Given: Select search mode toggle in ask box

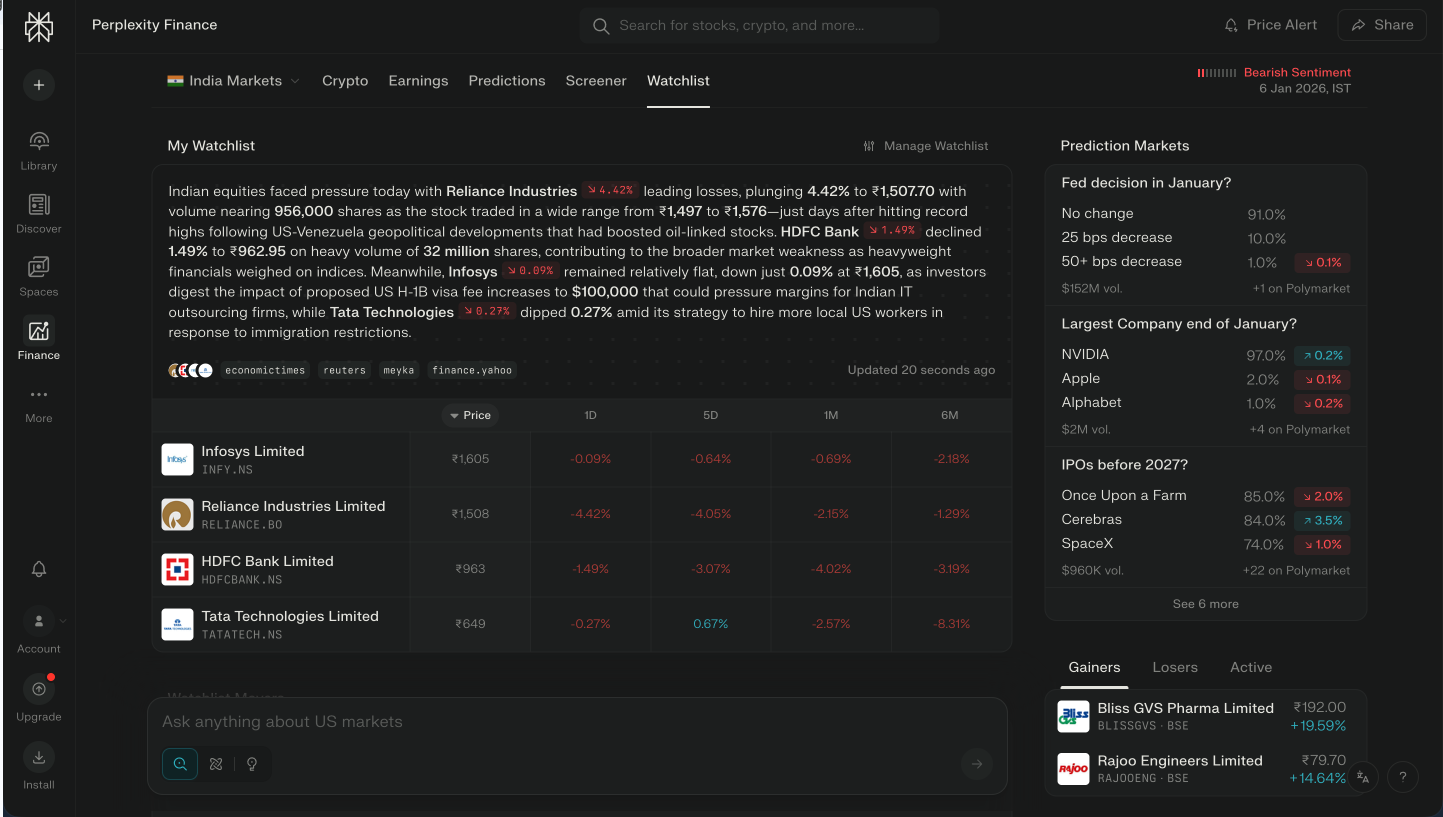Looking at the screenshot, I should tap(180, 764).
